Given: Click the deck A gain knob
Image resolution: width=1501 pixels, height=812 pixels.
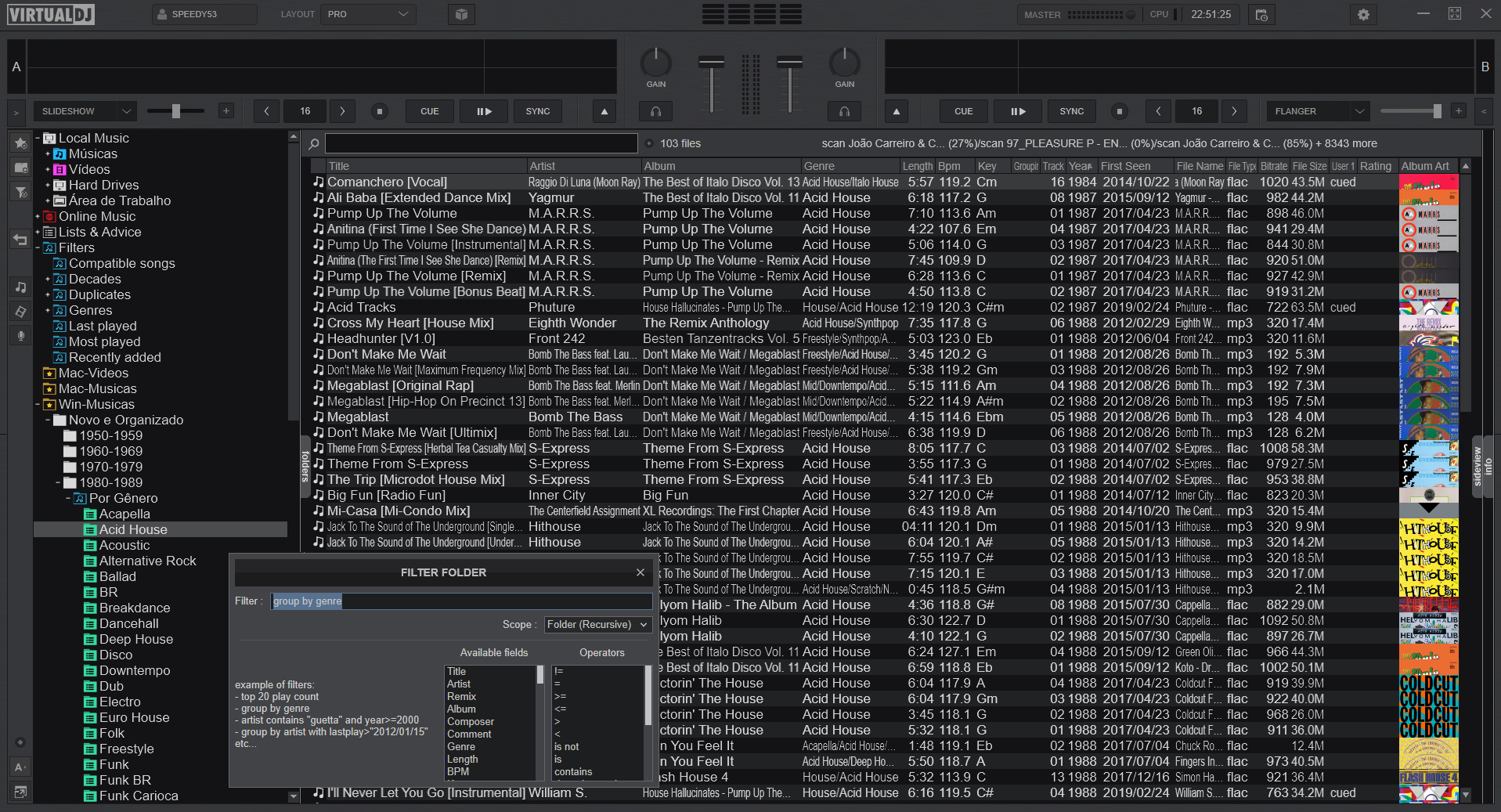Looking at the screenshot, I should click(656, 62).
